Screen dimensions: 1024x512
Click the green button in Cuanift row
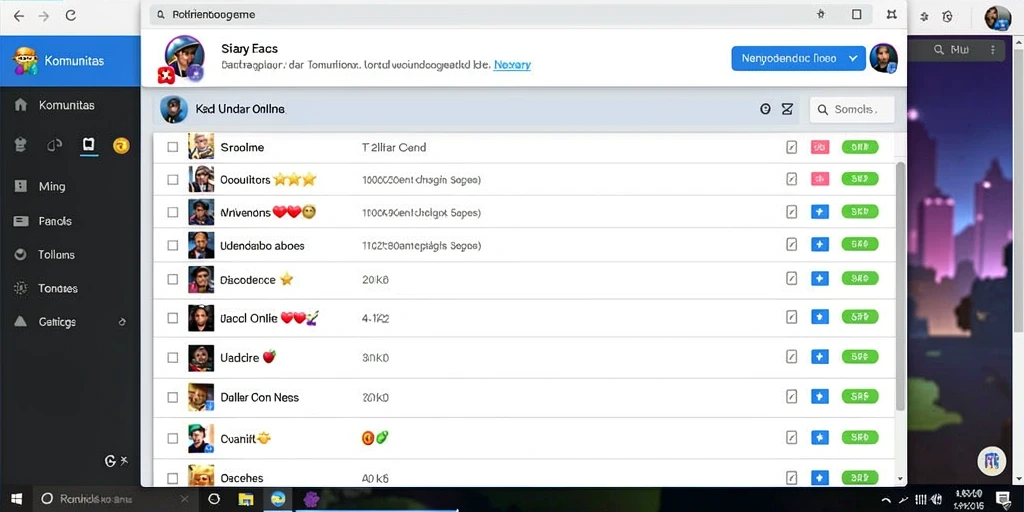[x=860, y=437]
